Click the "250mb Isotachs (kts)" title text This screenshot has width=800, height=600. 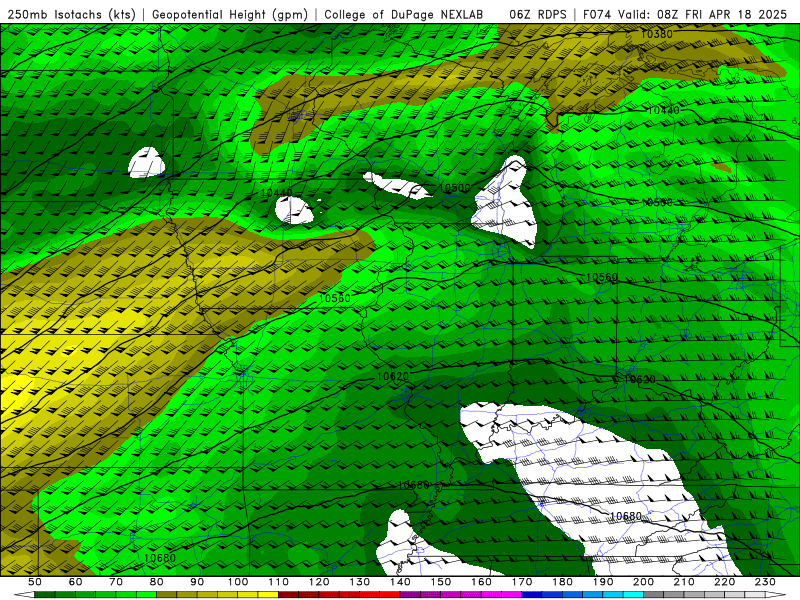(x=72, y=14)
